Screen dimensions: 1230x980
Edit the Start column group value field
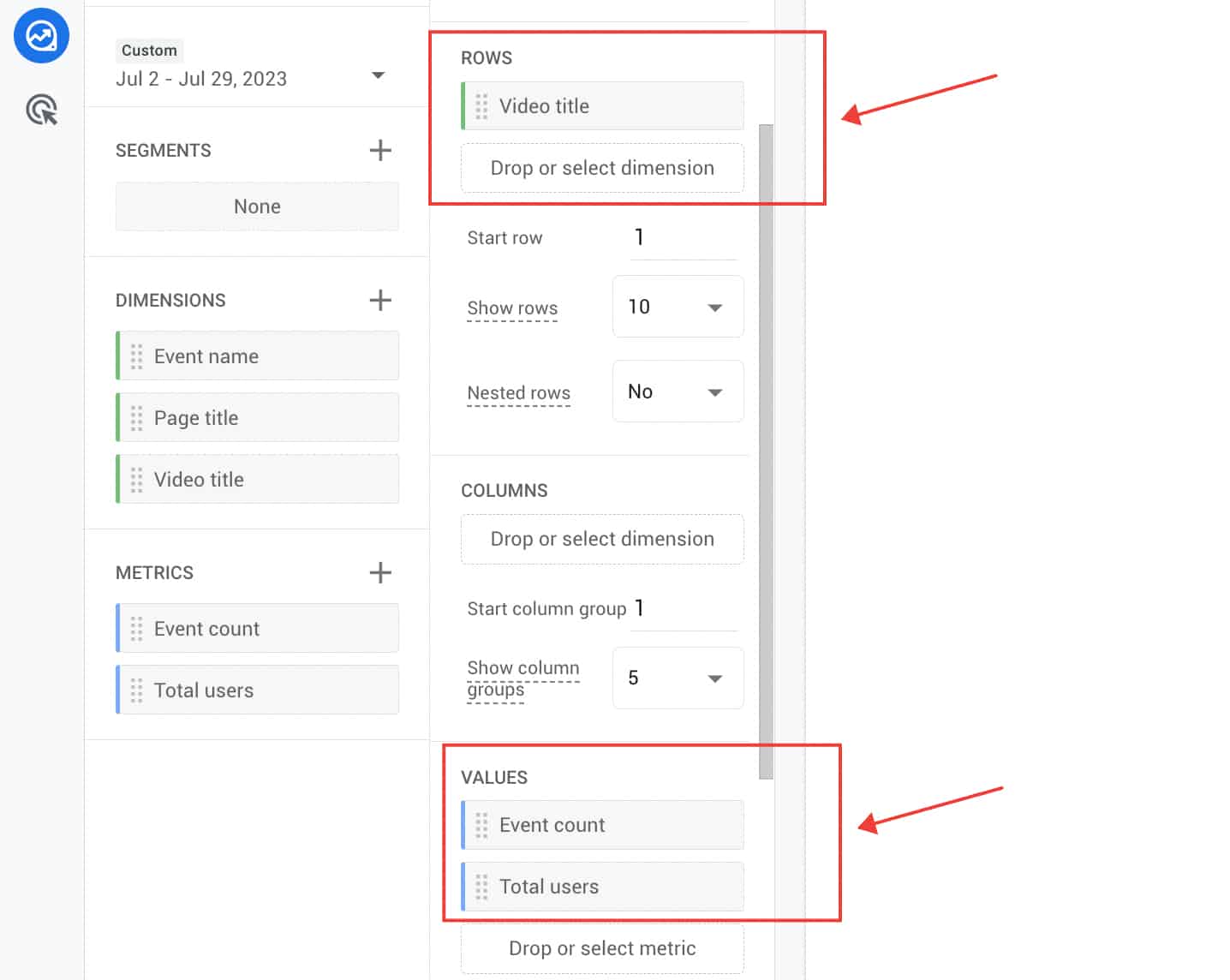coord(684,608)
